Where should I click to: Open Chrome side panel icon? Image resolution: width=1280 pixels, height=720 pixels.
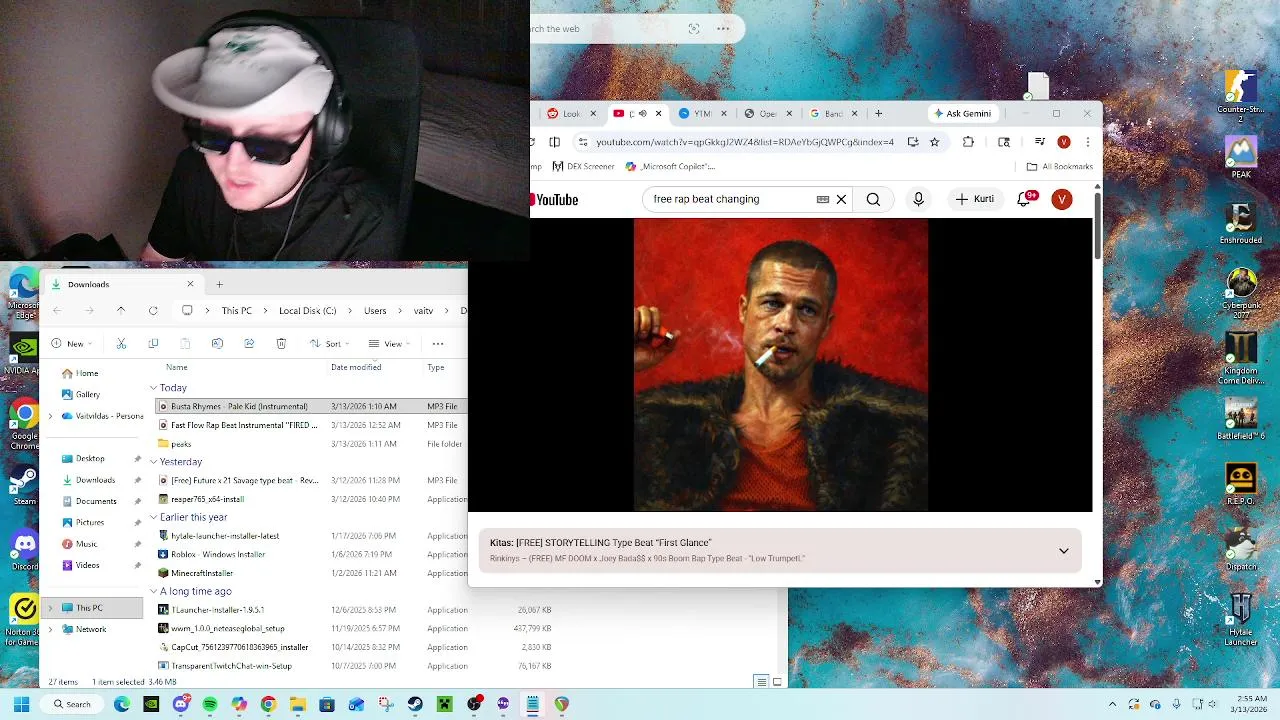(x=1004, y=142)
